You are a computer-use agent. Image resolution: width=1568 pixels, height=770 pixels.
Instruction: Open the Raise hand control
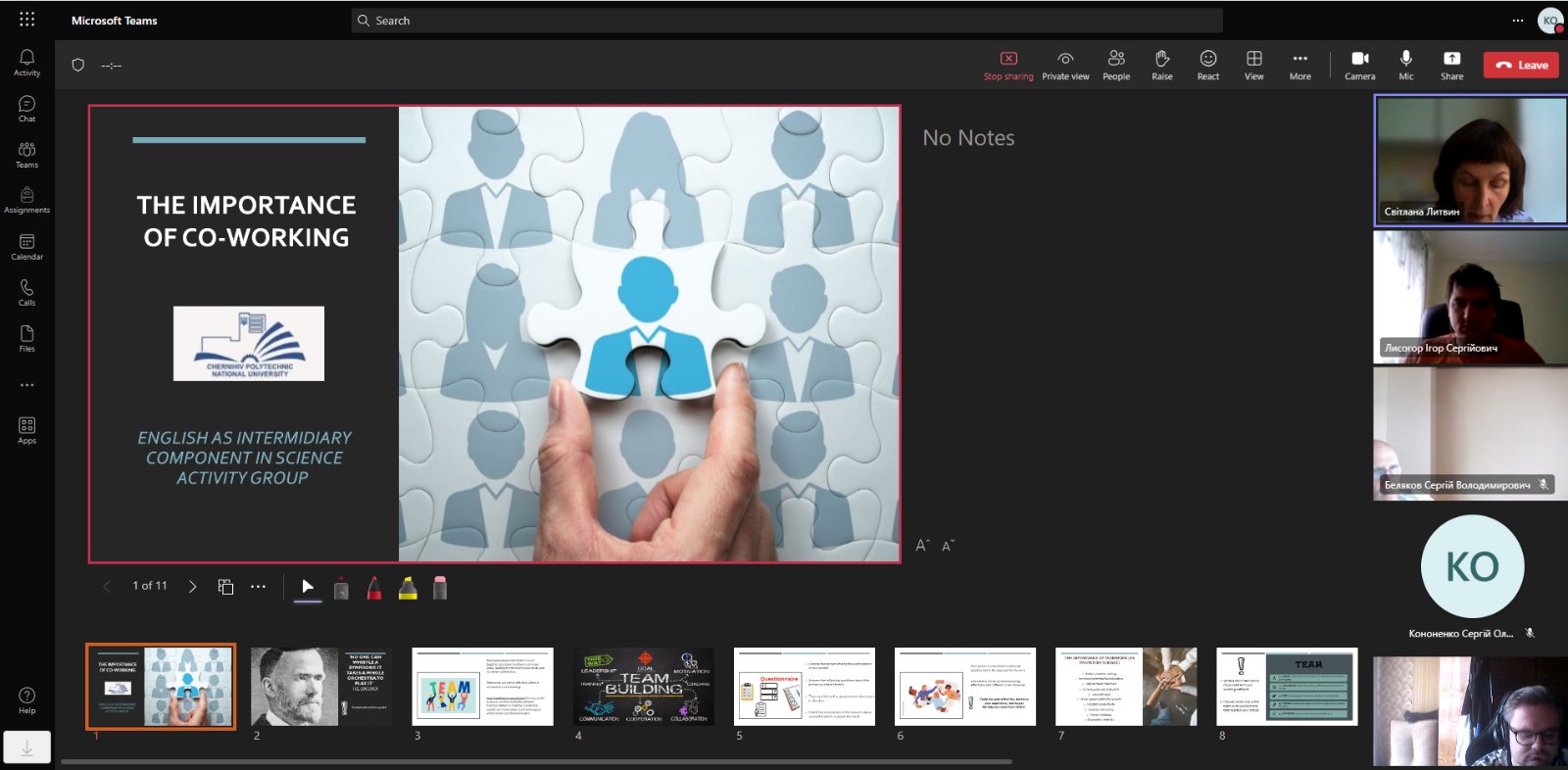point(1161,65)
